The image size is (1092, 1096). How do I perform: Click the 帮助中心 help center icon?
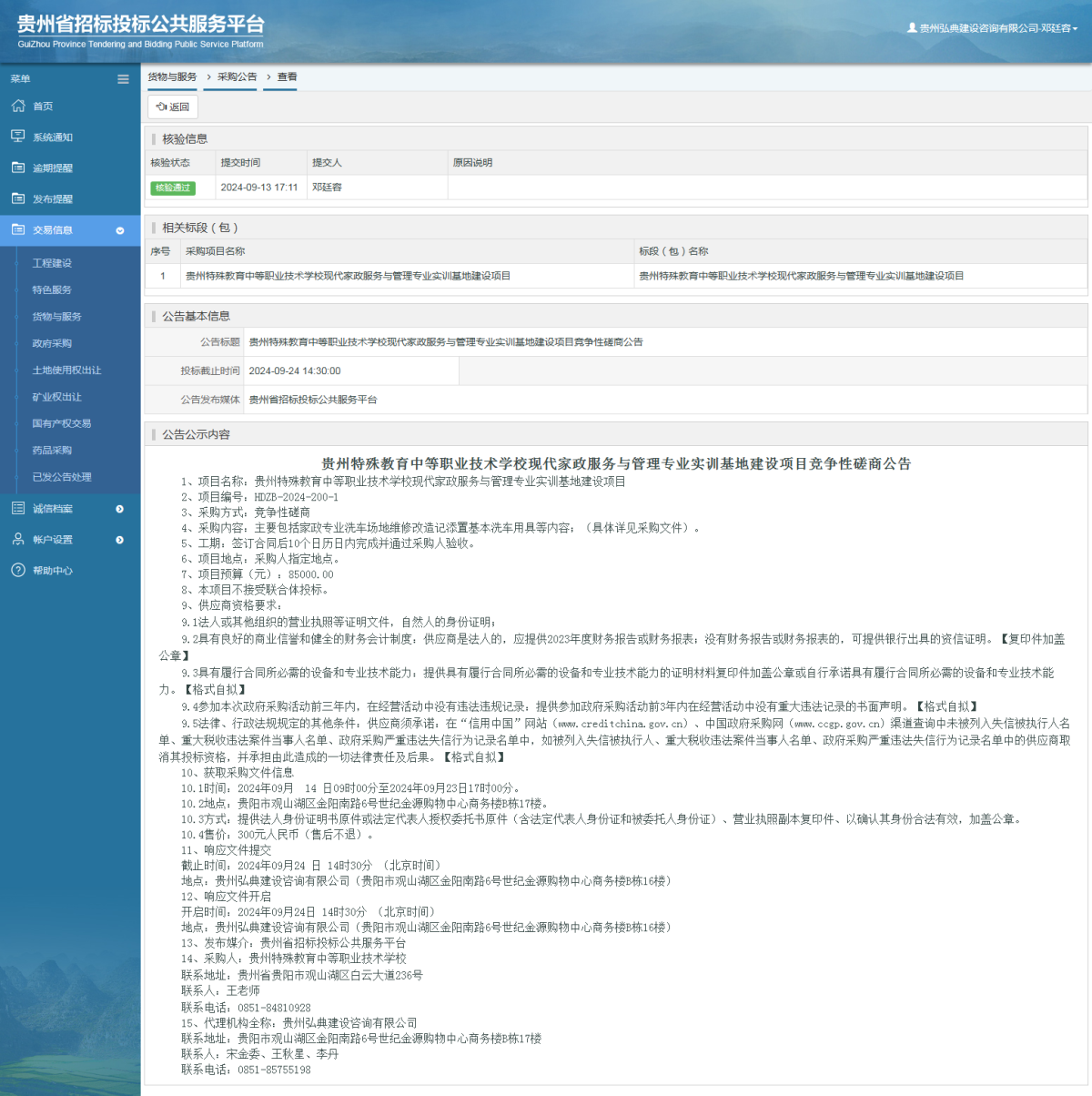[x=18, y=571]
